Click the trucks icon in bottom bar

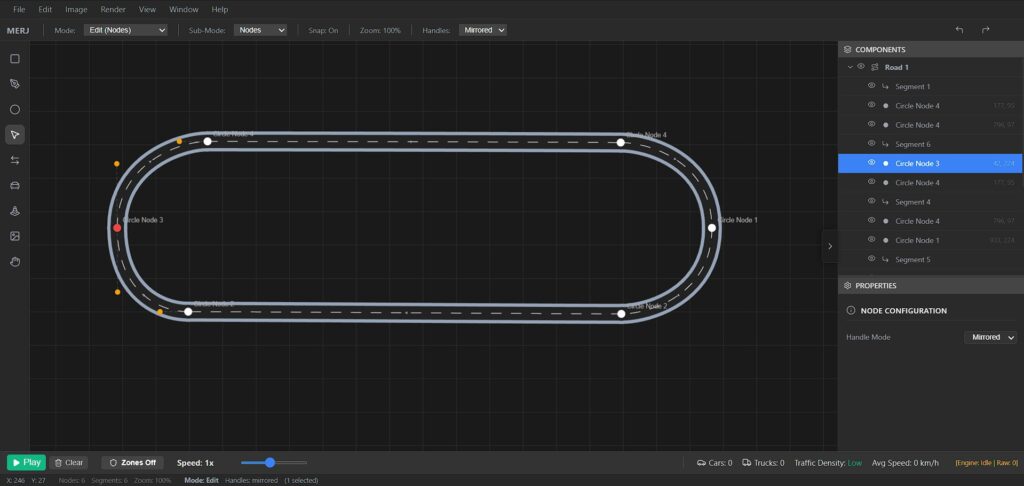coord(747,463)
